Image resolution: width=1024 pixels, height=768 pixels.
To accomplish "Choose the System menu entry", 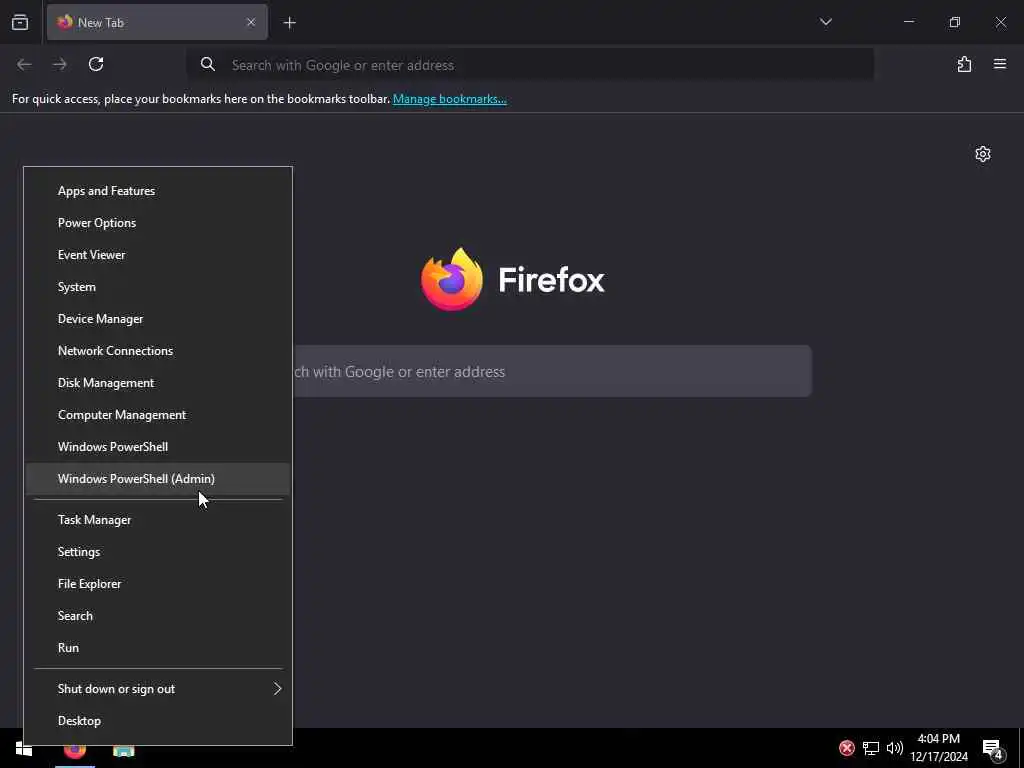I will point(157,287).
